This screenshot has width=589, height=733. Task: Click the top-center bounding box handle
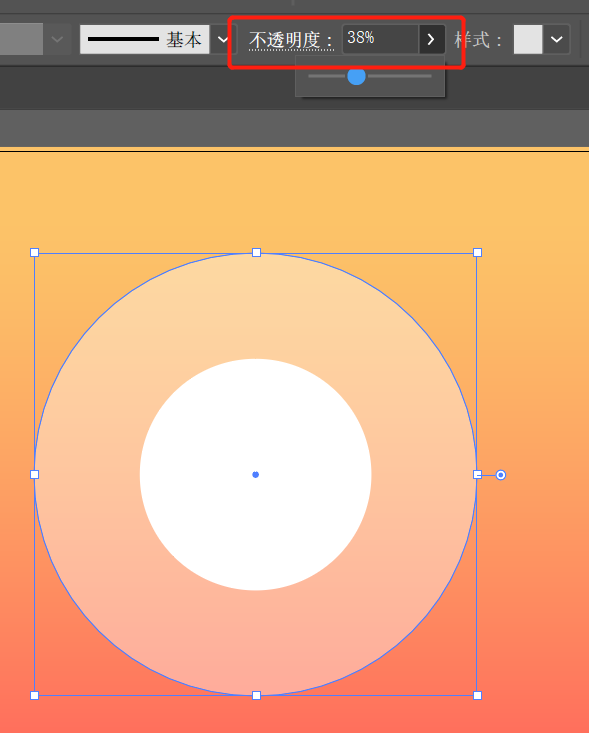[x=256, y=252]
